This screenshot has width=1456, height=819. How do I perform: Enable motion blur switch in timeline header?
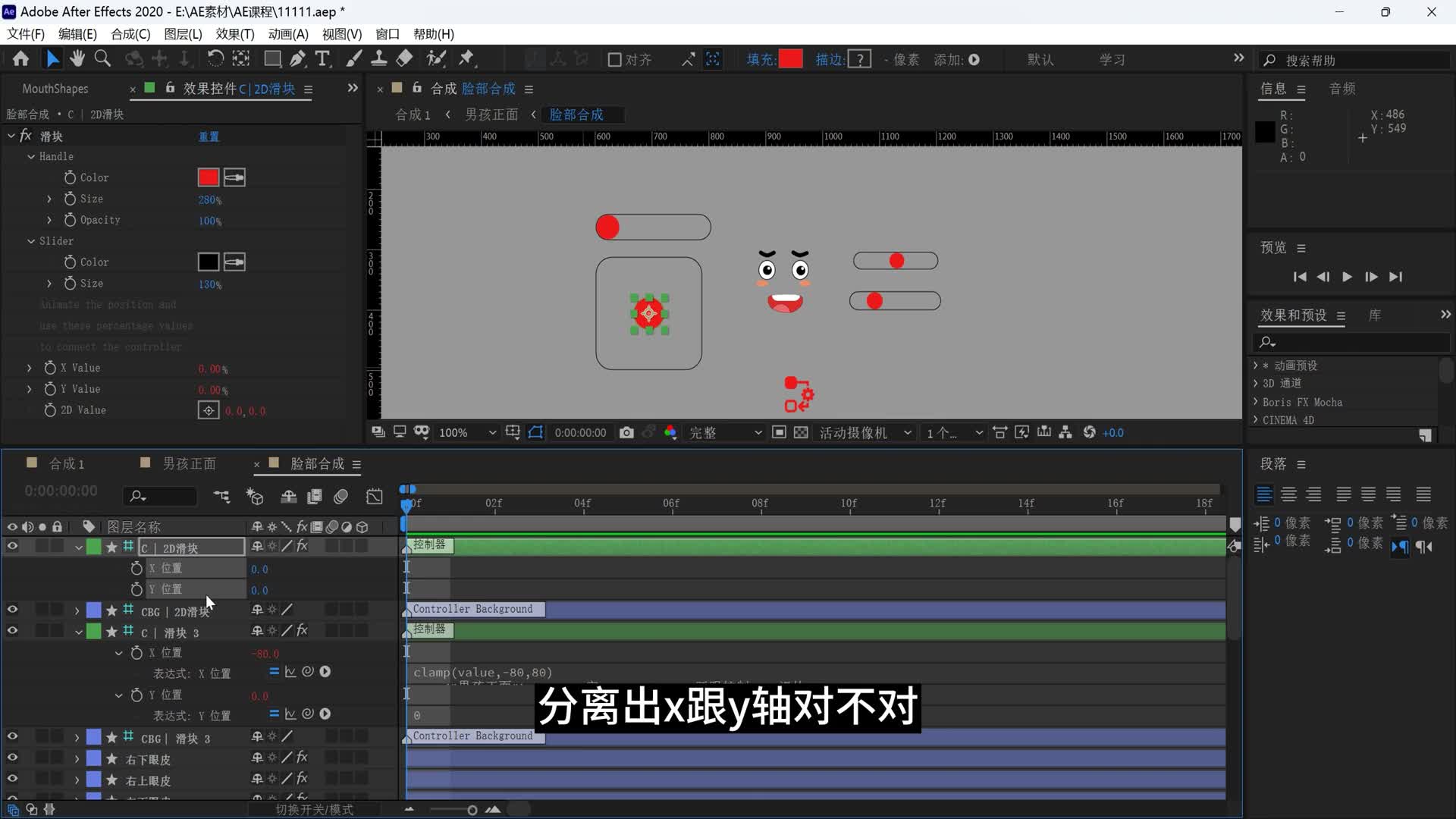[x=341, y=497]
